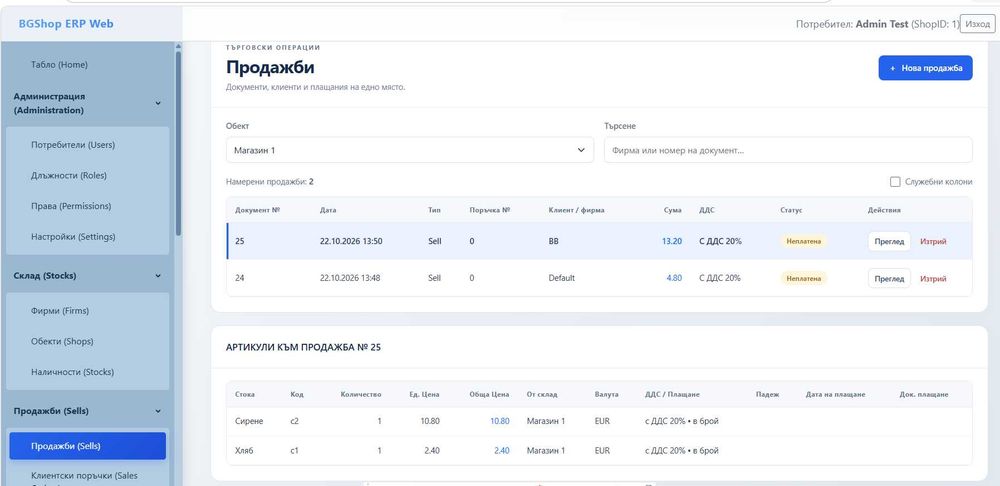Open Преглед for document 24
The width and height of the screenshot is (1000, 486).
point(889,278)
